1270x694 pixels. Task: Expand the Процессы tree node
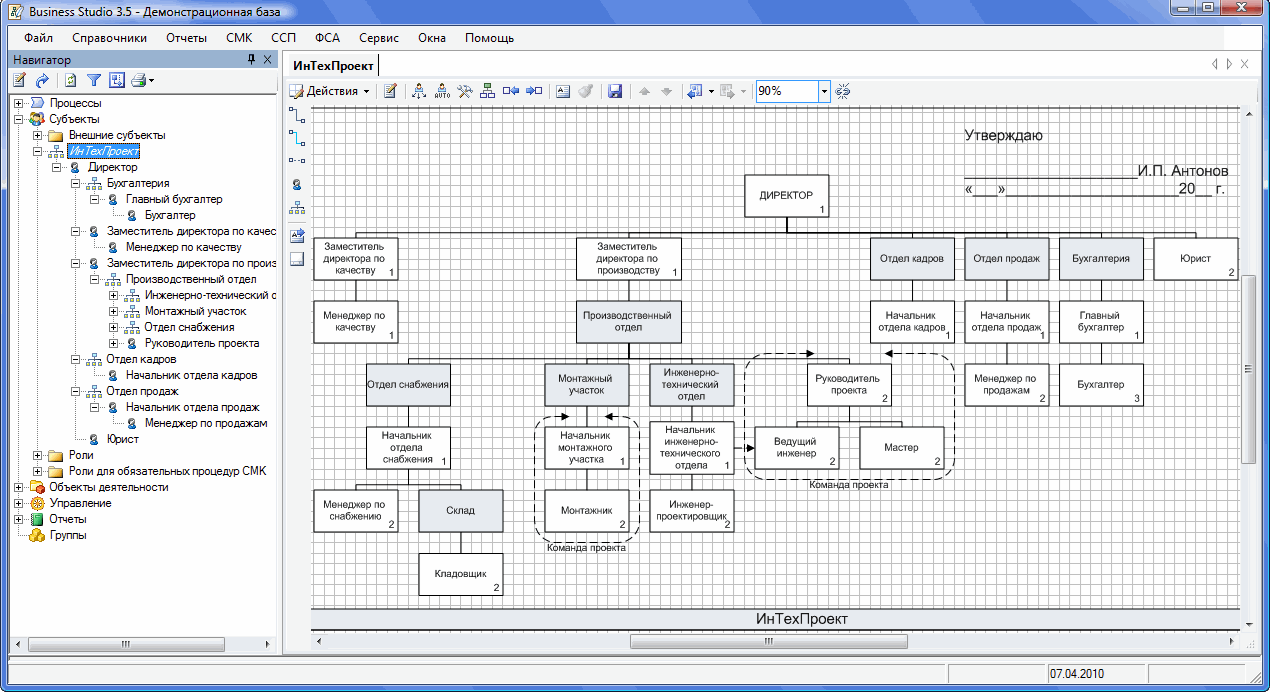[x=18, y=103]
